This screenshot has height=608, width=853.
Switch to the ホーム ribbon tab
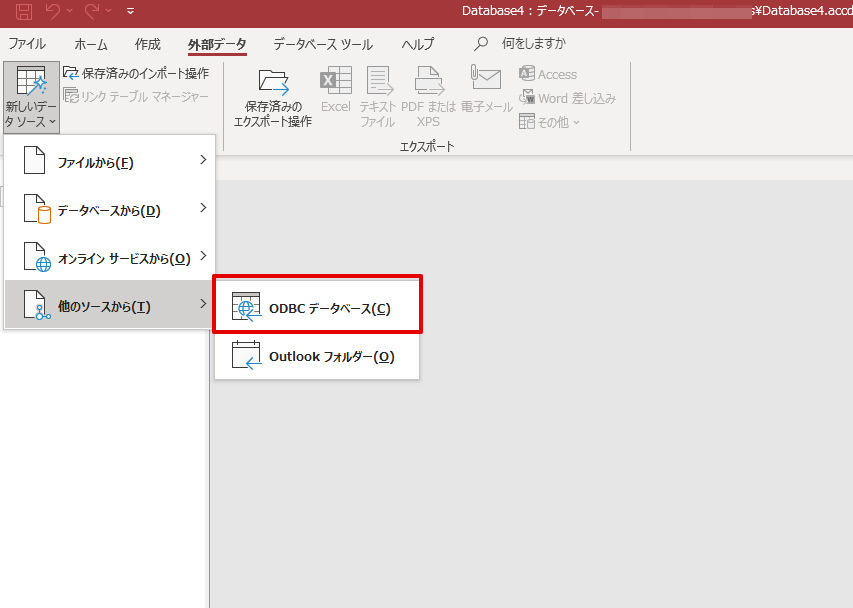pos(91,44)
